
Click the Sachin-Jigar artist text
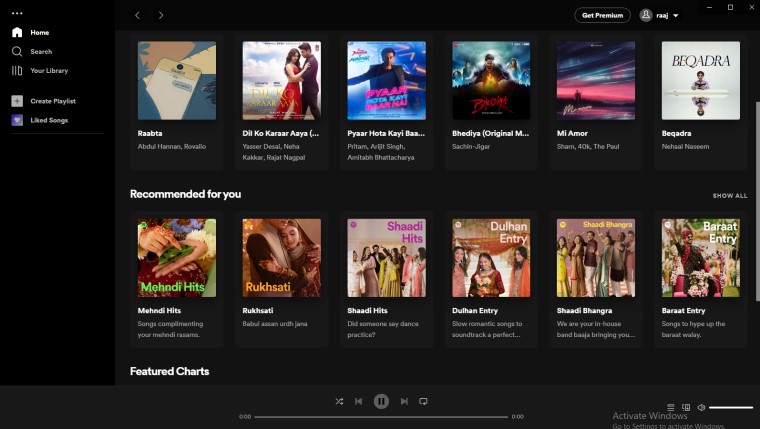click(471, 146)
